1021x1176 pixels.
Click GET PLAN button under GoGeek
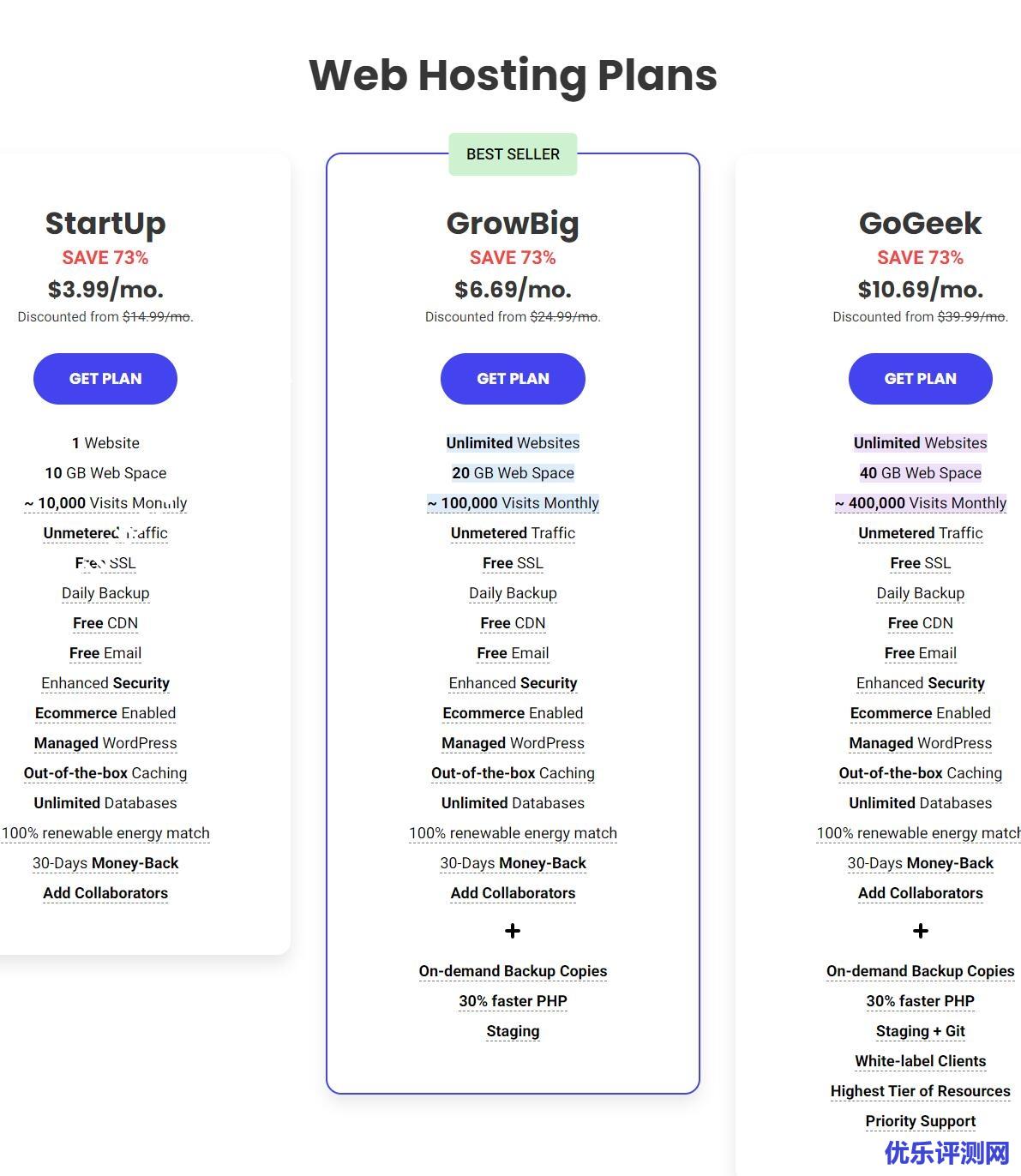(x=920, y=379)
